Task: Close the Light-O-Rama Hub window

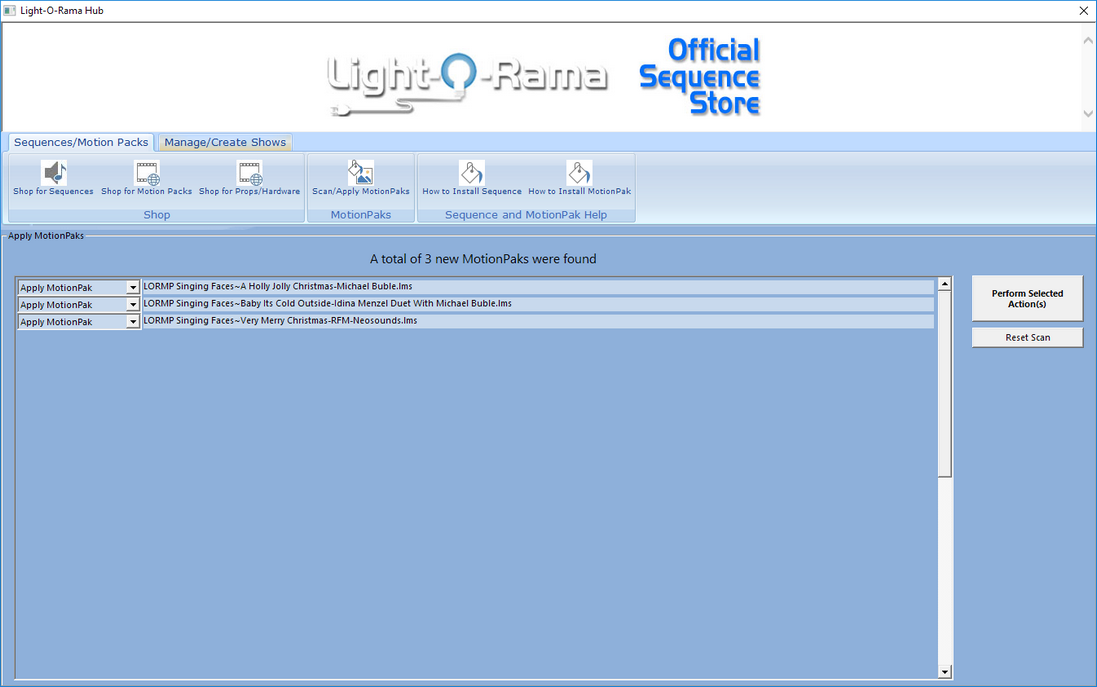Action: click(1084, 10)
